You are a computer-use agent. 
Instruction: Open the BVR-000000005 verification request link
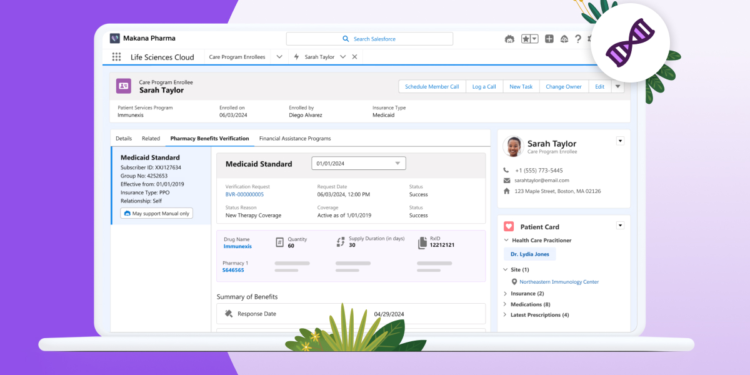tap(244, 194)
